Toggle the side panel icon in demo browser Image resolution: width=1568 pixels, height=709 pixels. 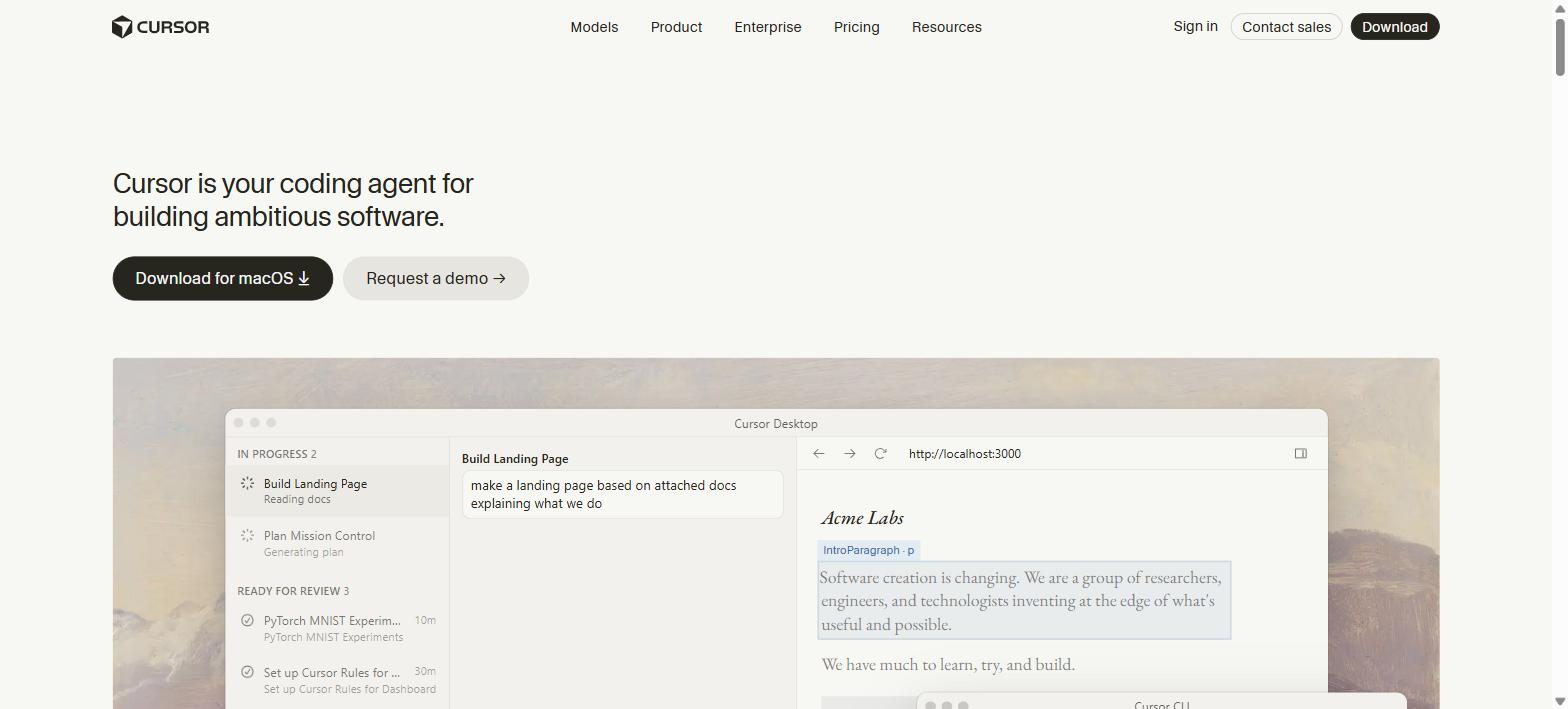click(x=1301, y=454)
